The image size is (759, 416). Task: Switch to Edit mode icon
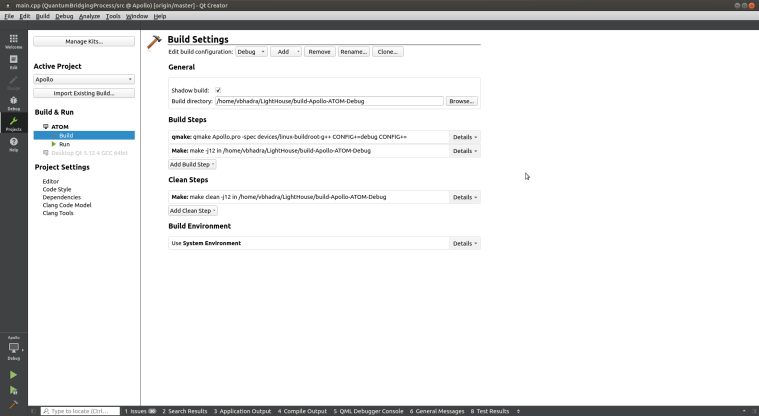pyautogui.click(x=13, y=62)
